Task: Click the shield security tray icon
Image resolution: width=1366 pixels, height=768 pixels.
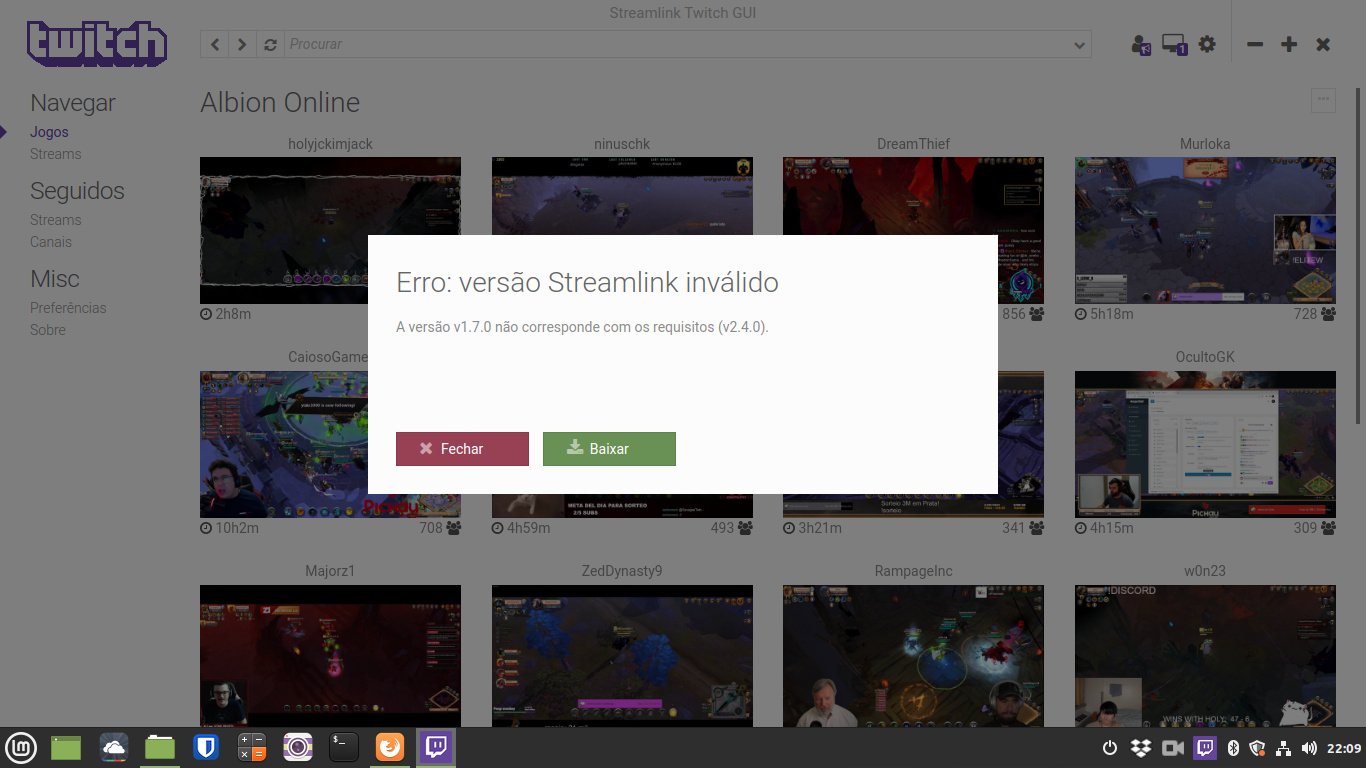Action: pos(1258,748)
